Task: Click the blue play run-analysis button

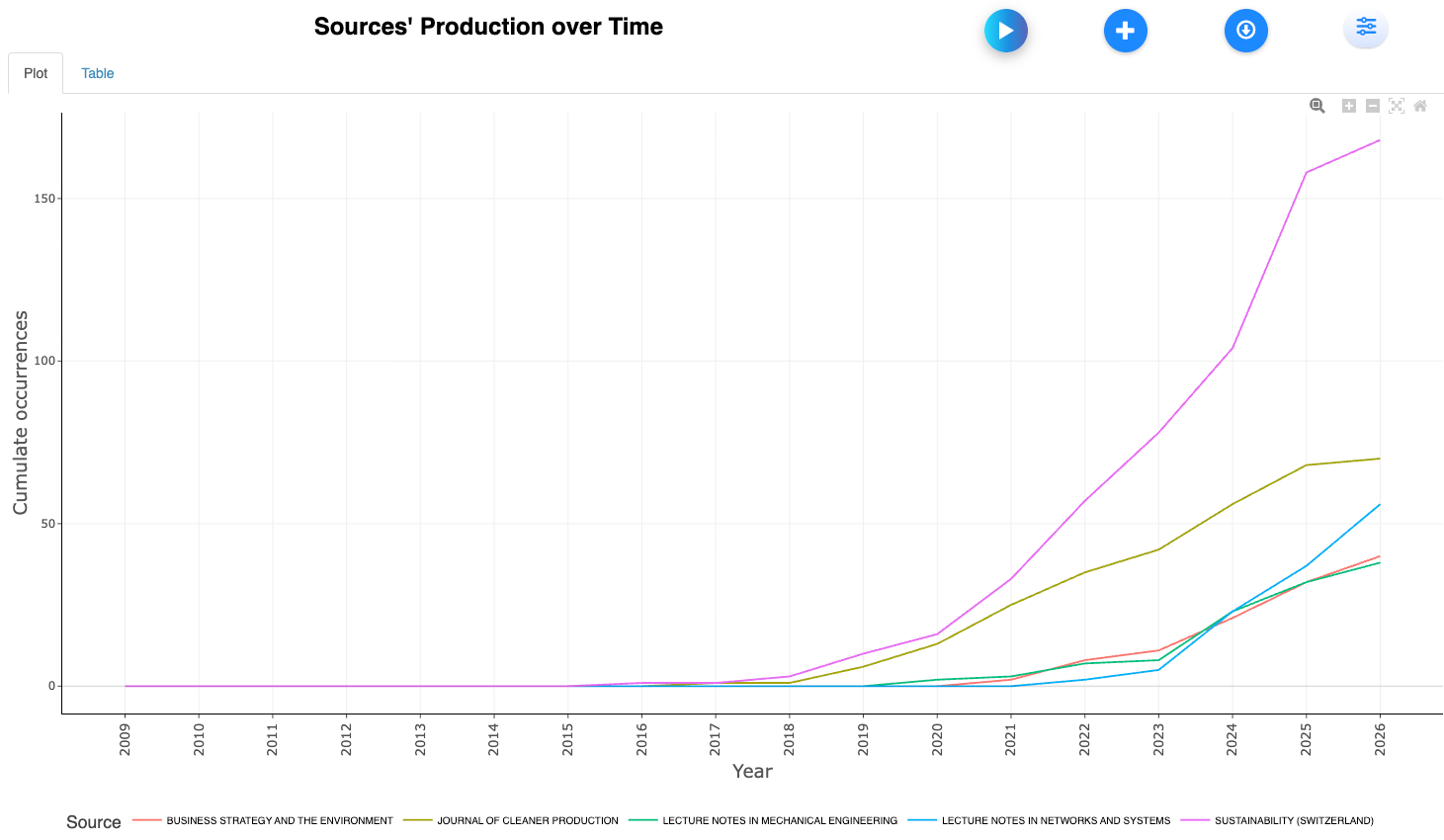Action: point(1005,31)
